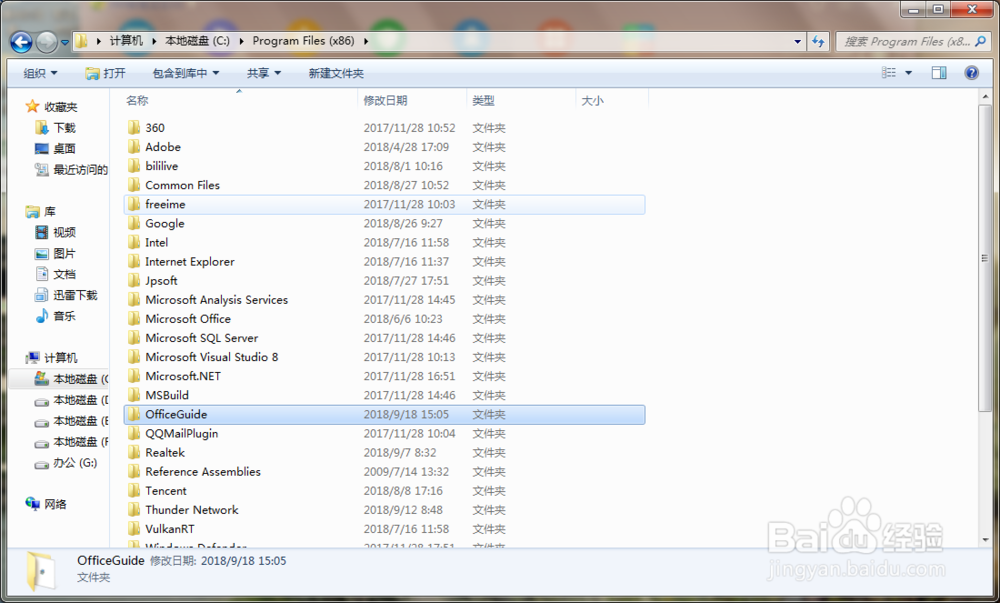Select the Realtek folder icon

(x=134, y=453)
